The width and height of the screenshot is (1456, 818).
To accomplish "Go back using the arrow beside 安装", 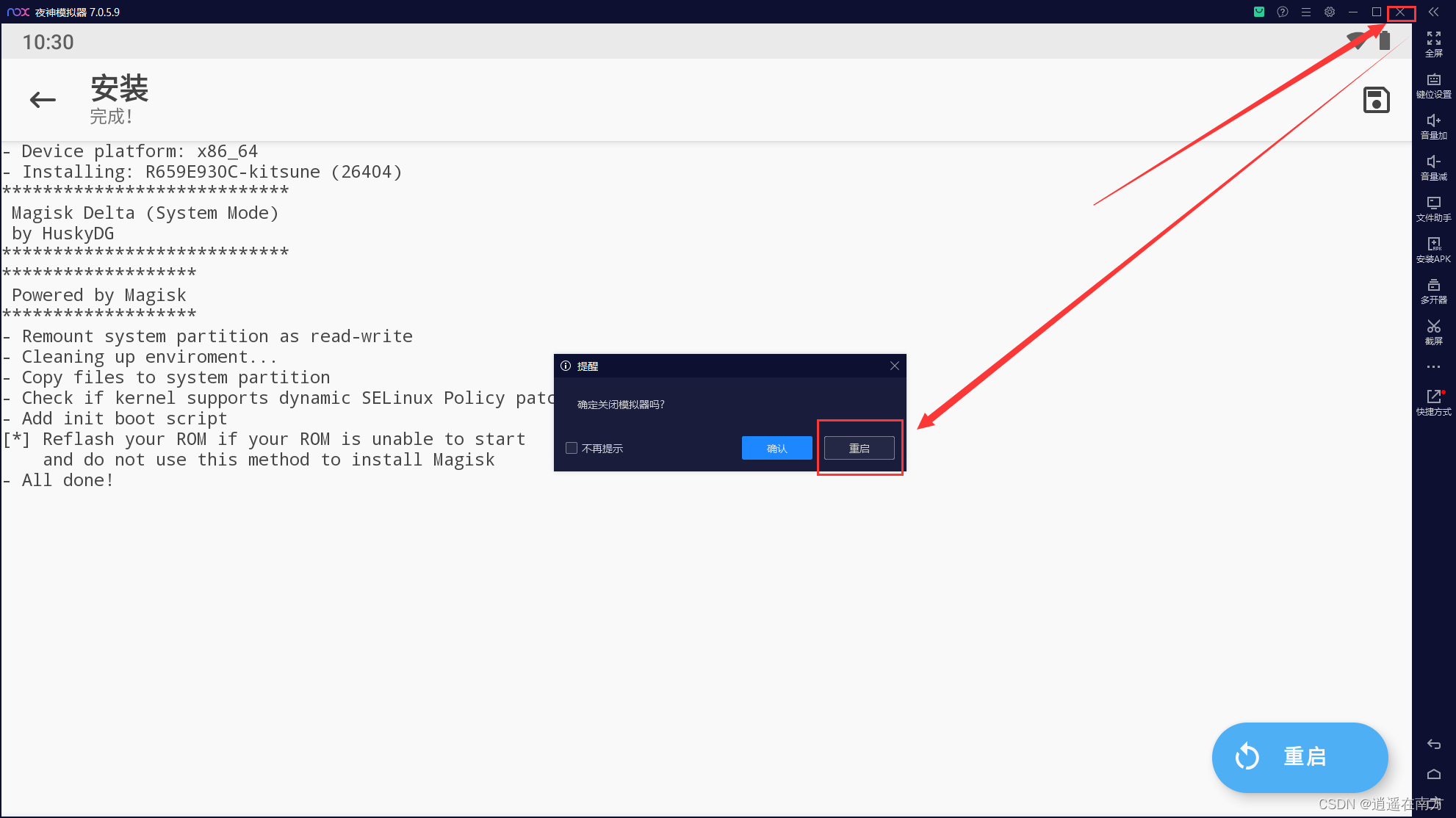I will pyautogui.click(x=43, y=100).
